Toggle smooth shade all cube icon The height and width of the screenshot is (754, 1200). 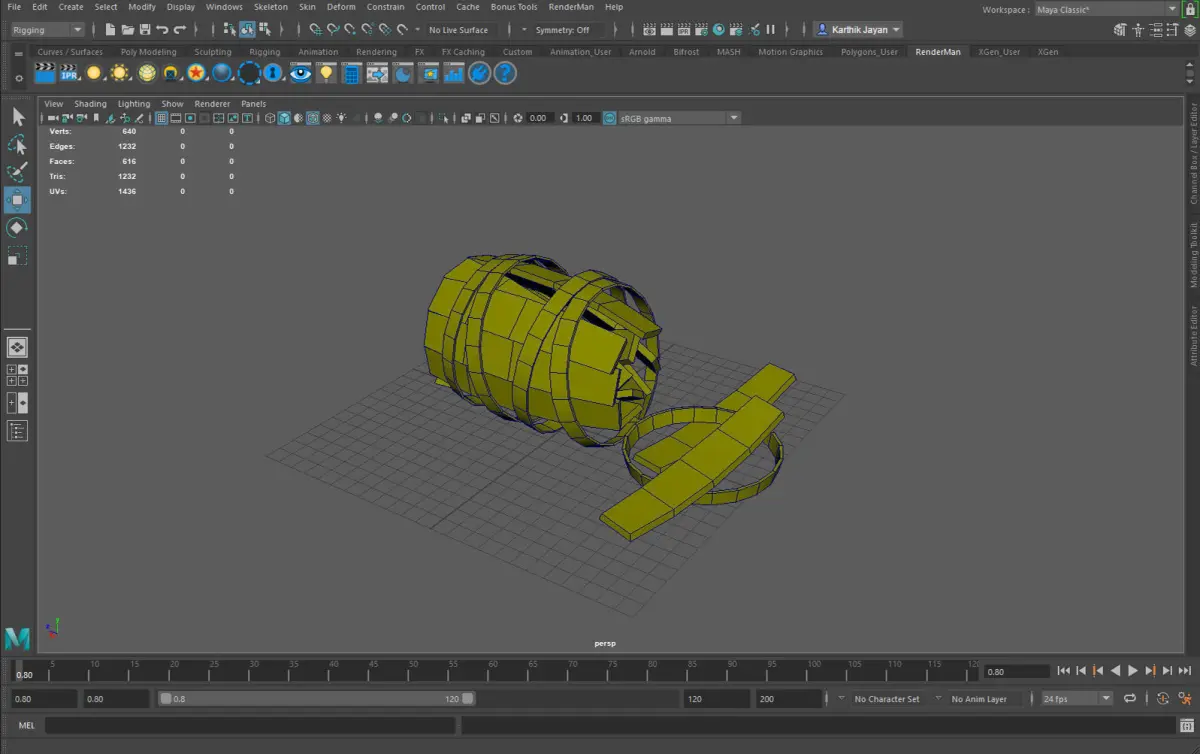coord(284,118)
